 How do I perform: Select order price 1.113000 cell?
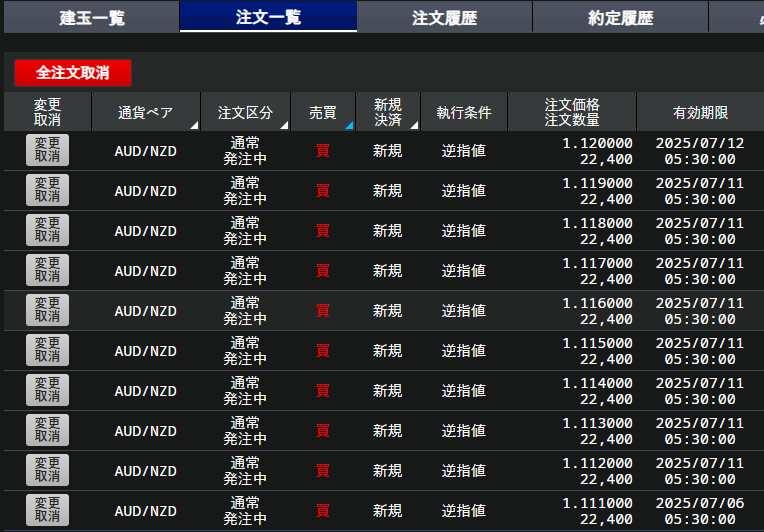click(x=597, y=423)
